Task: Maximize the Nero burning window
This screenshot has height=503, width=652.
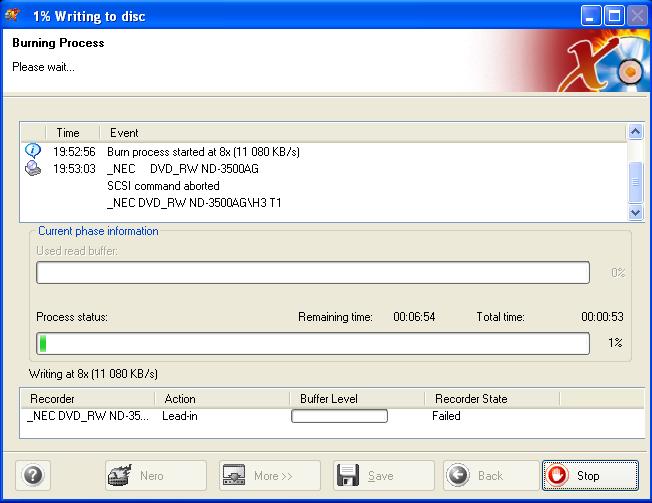Action: coord(614,16)
